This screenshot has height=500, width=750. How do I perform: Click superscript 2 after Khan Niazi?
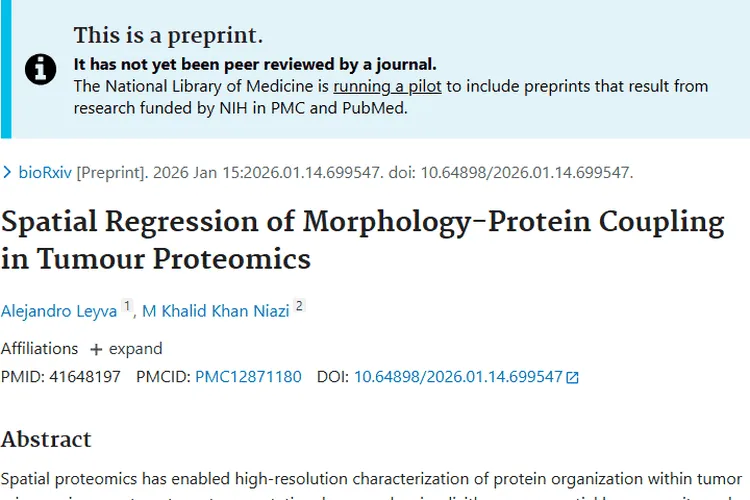click(299, 307)
